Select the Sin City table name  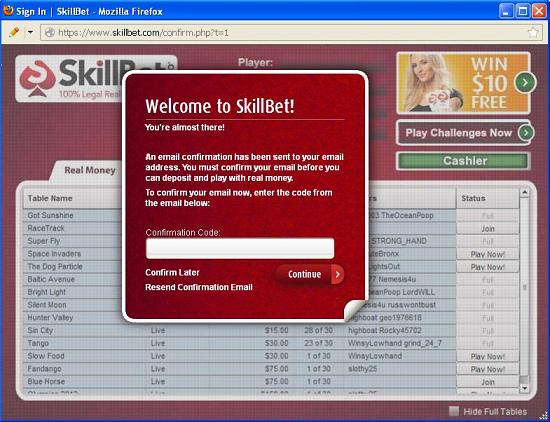click(40, 330)
